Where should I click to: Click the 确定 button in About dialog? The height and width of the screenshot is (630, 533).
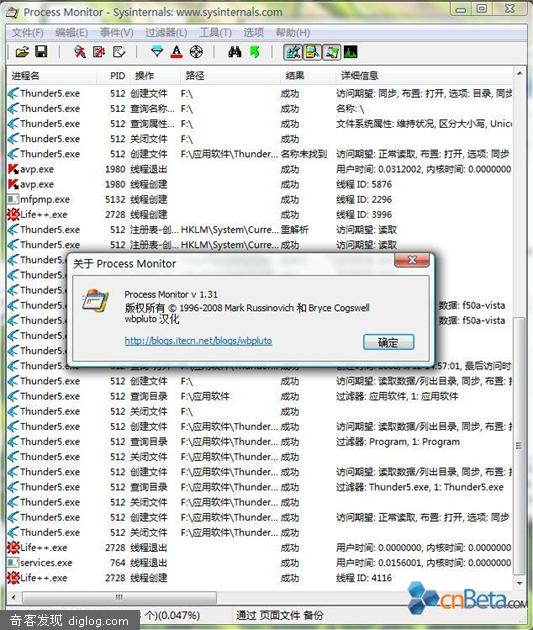click(388, 342)
